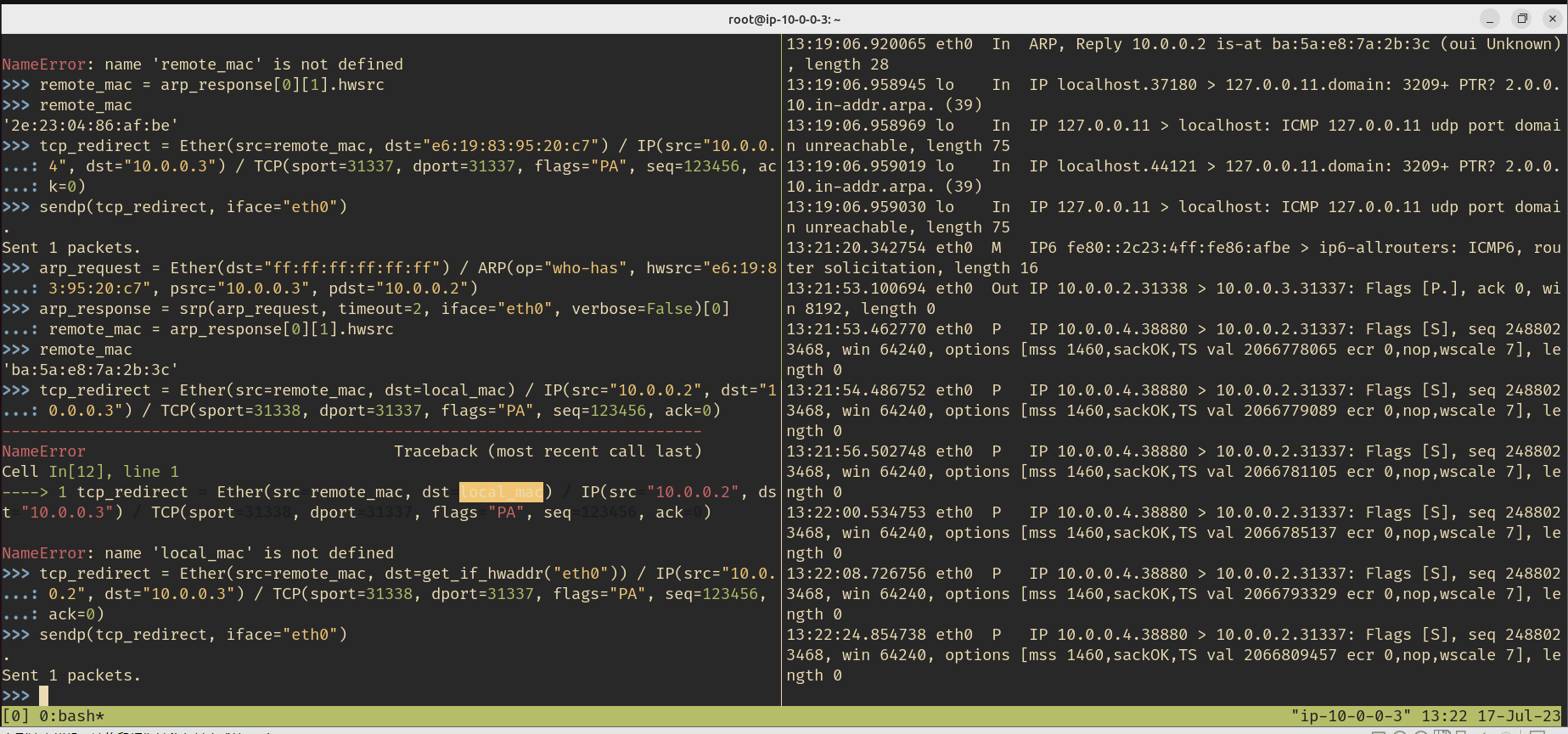Select the tmux window tab 0:bash*
This screenshot has height=734, width=1568.
point(72,716)
